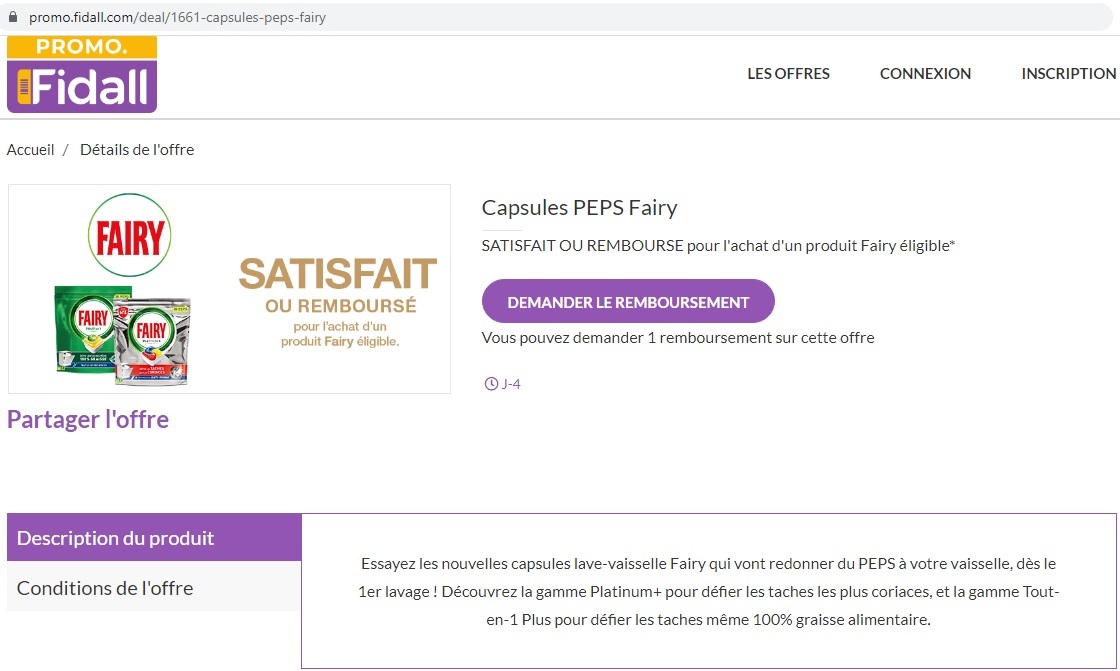Click the Détails de l'offre breadcrumb
Viewport: 1120px width, 671px height.
pyautogui.click(x=137, y=150)
